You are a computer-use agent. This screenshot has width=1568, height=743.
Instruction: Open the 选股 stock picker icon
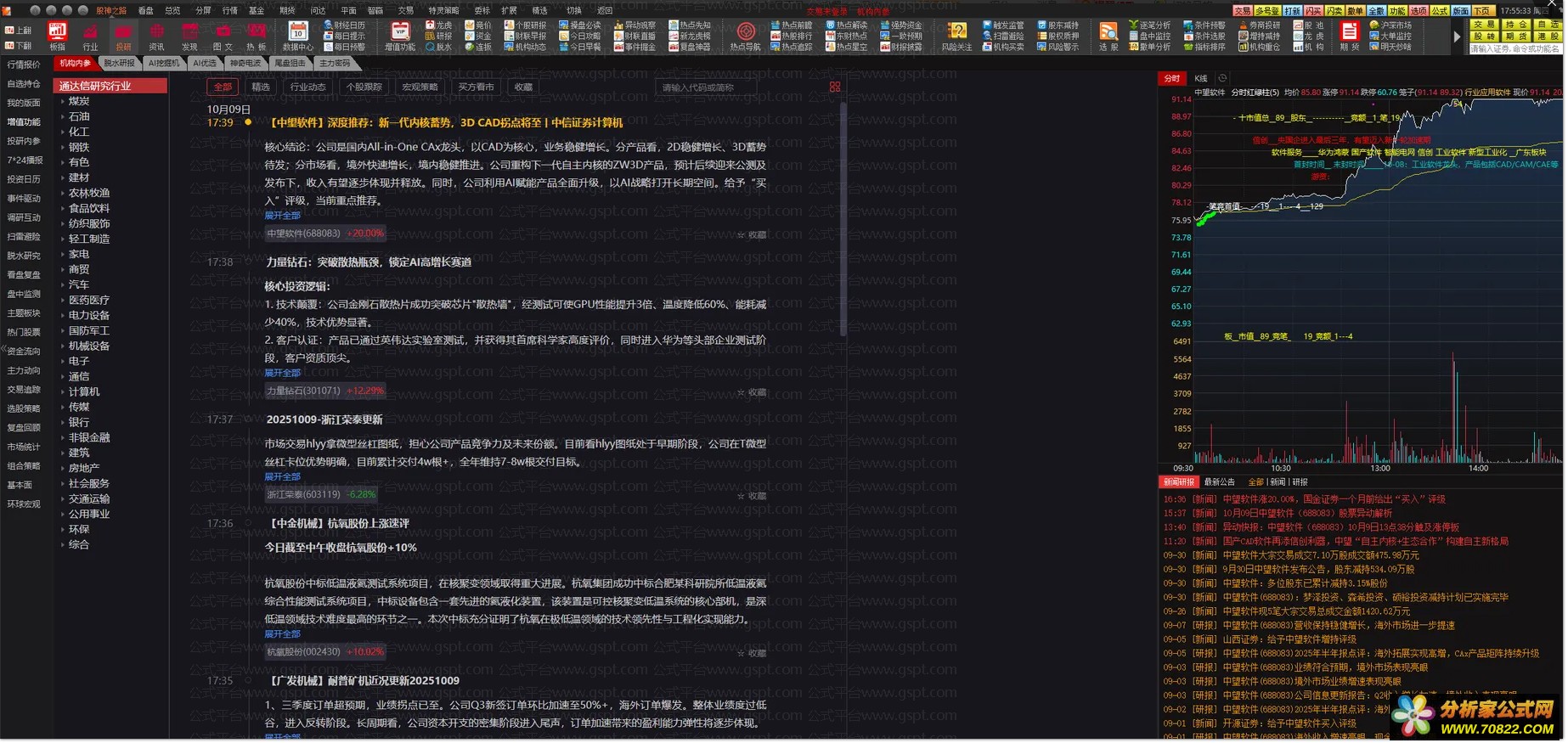(x=1108, y=37)
